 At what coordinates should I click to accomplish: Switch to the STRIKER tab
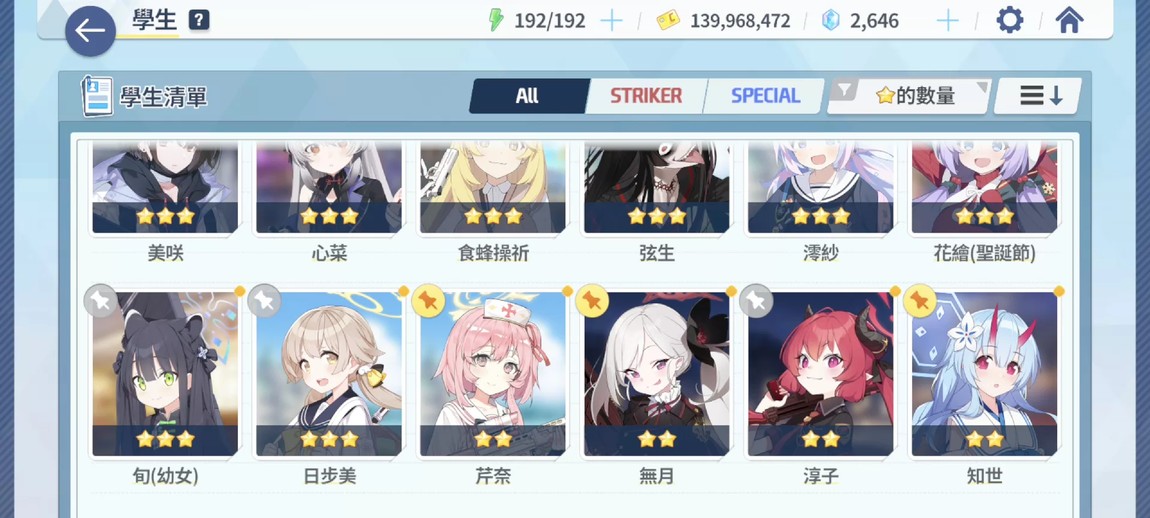[646, 96]
